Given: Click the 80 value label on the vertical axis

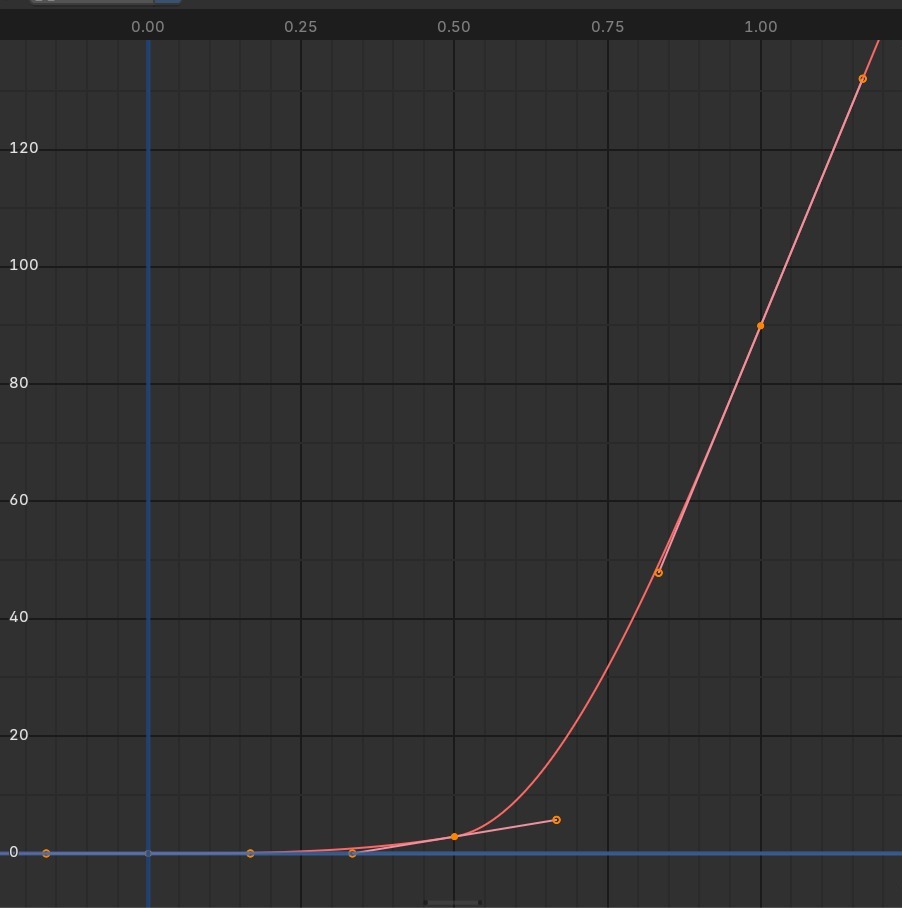Looking at the screenshot, I should click(x=19, y=383).
